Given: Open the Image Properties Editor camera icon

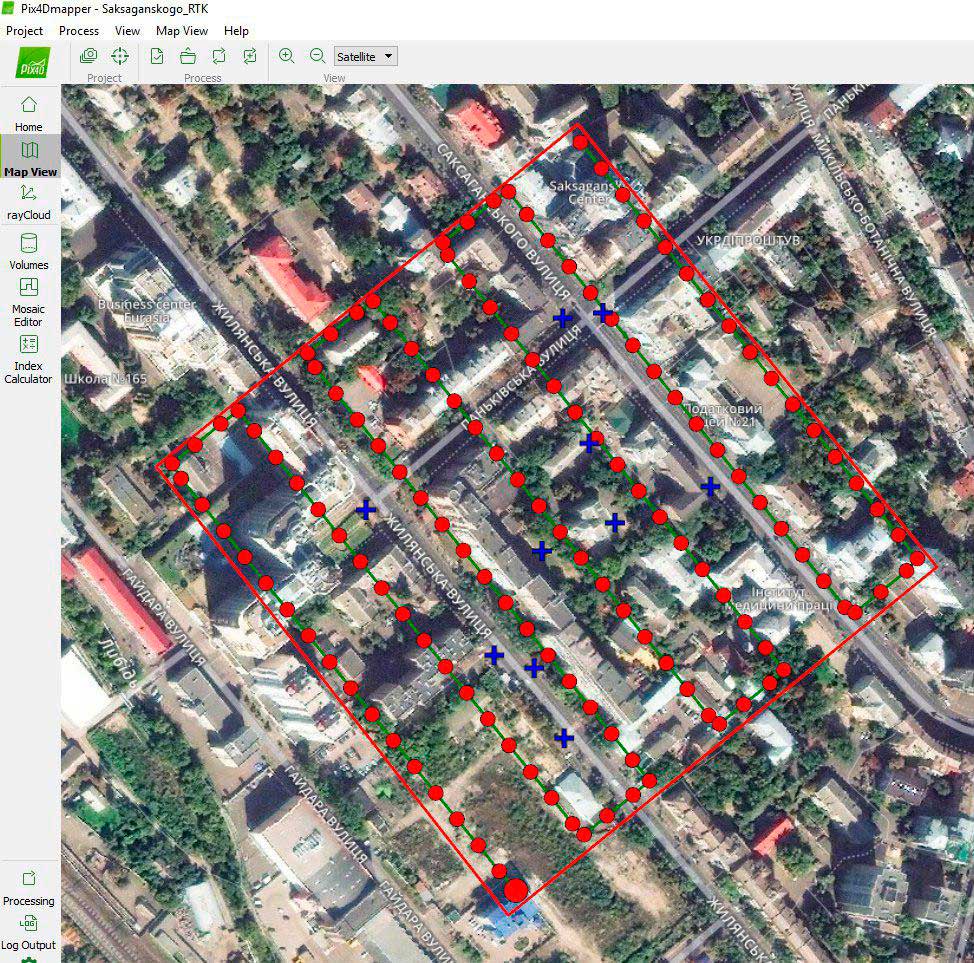Looking at the screenshot, I should click(x=89, y=56).
